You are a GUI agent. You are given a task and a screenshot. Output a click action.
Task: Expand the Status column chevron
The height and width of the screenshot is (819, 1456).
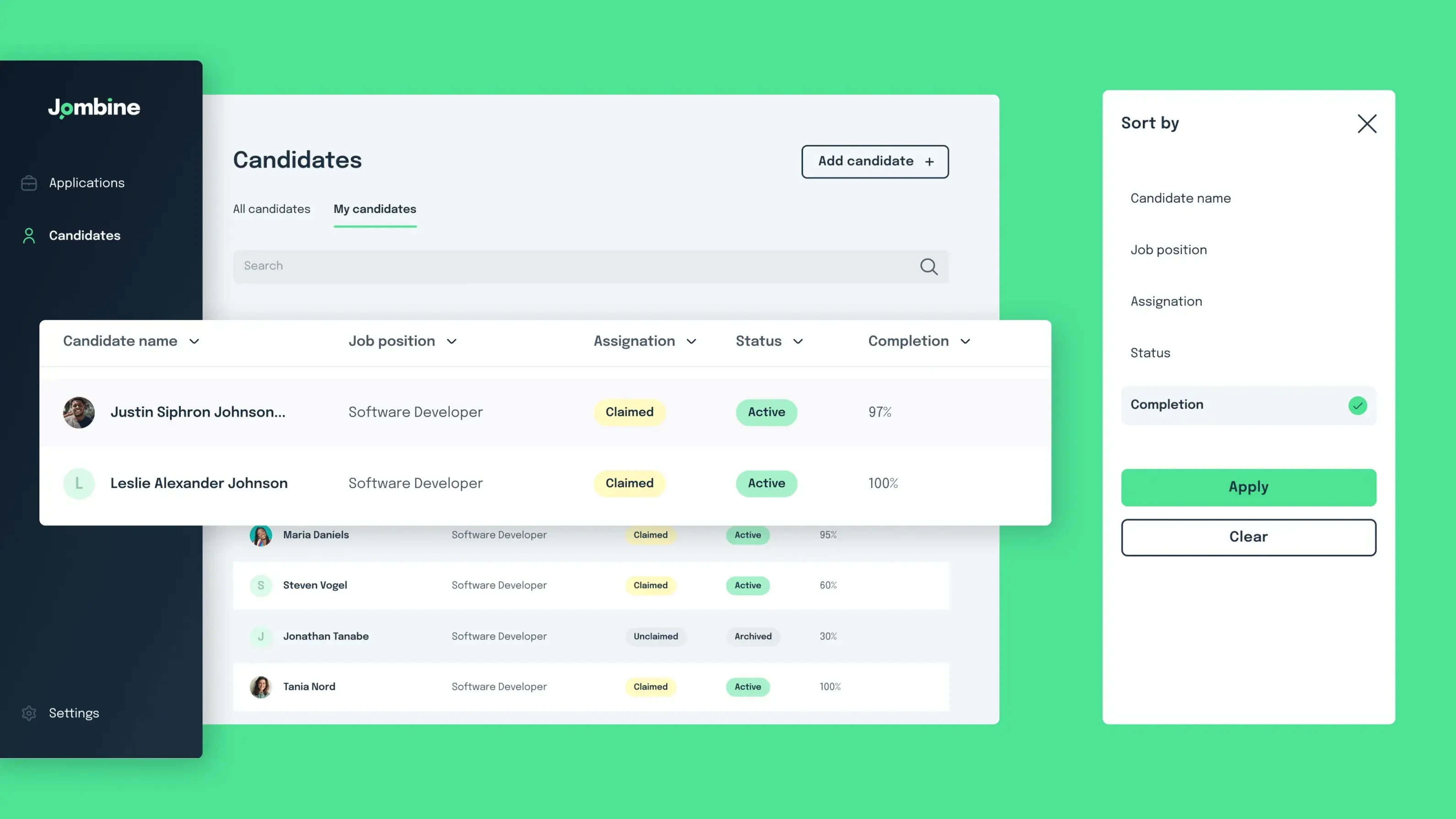click(798, 342)
